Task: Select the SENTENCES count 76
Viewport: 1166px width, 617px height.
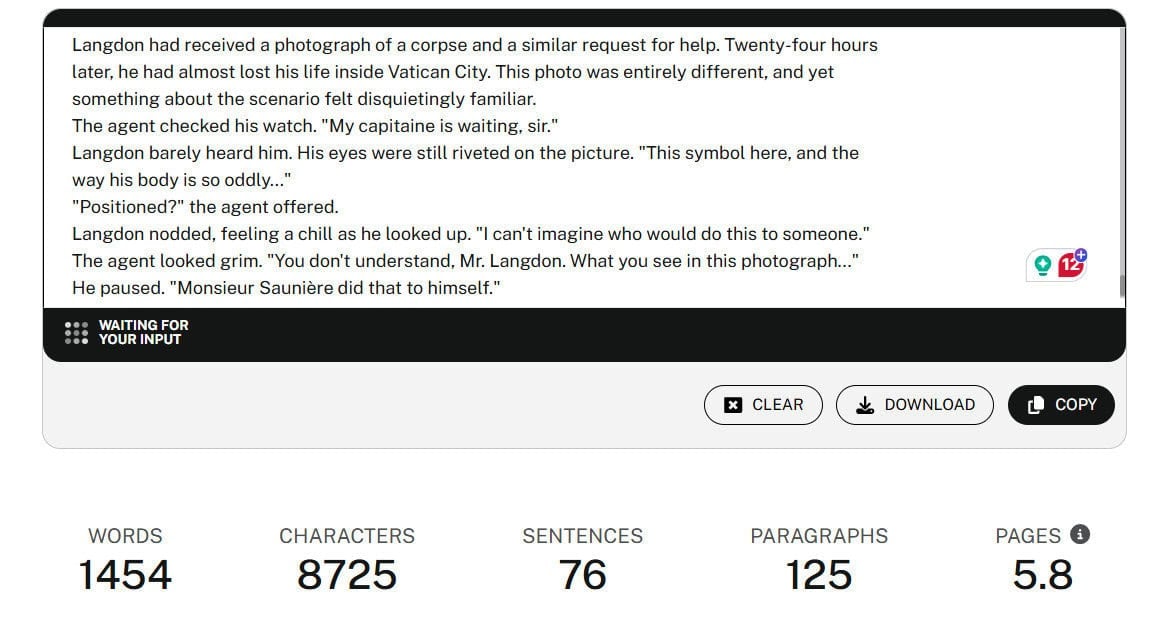Action: point(582,575)
